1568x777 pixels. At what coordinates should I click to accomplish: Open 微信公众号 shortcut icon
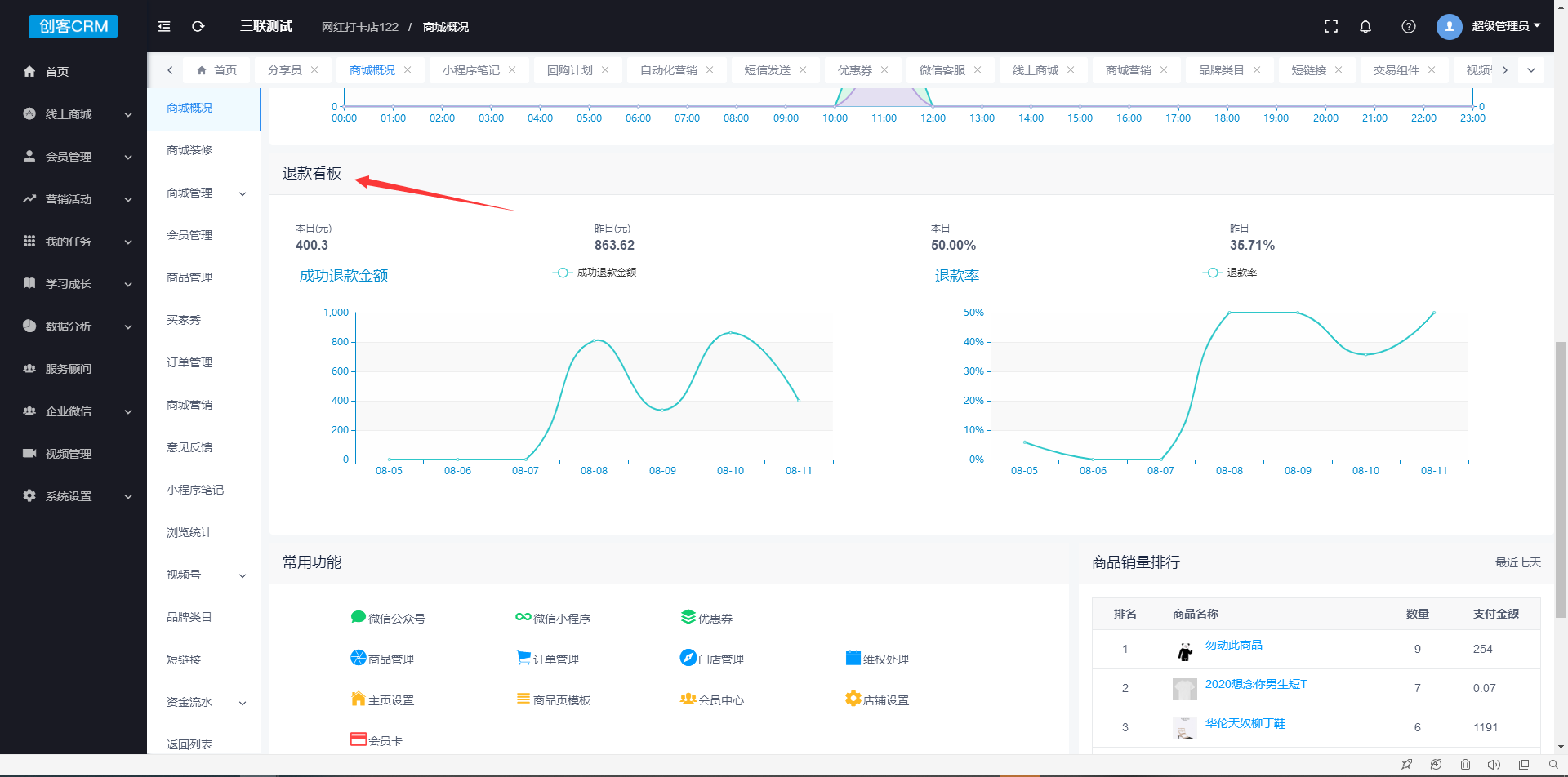(x=358, y=617)
